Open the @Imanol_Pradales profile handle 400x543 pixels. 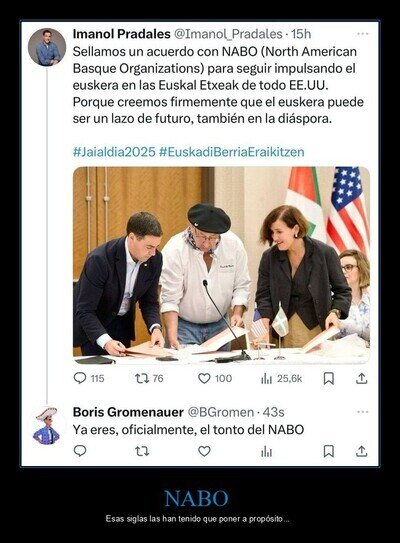[228, 34]
